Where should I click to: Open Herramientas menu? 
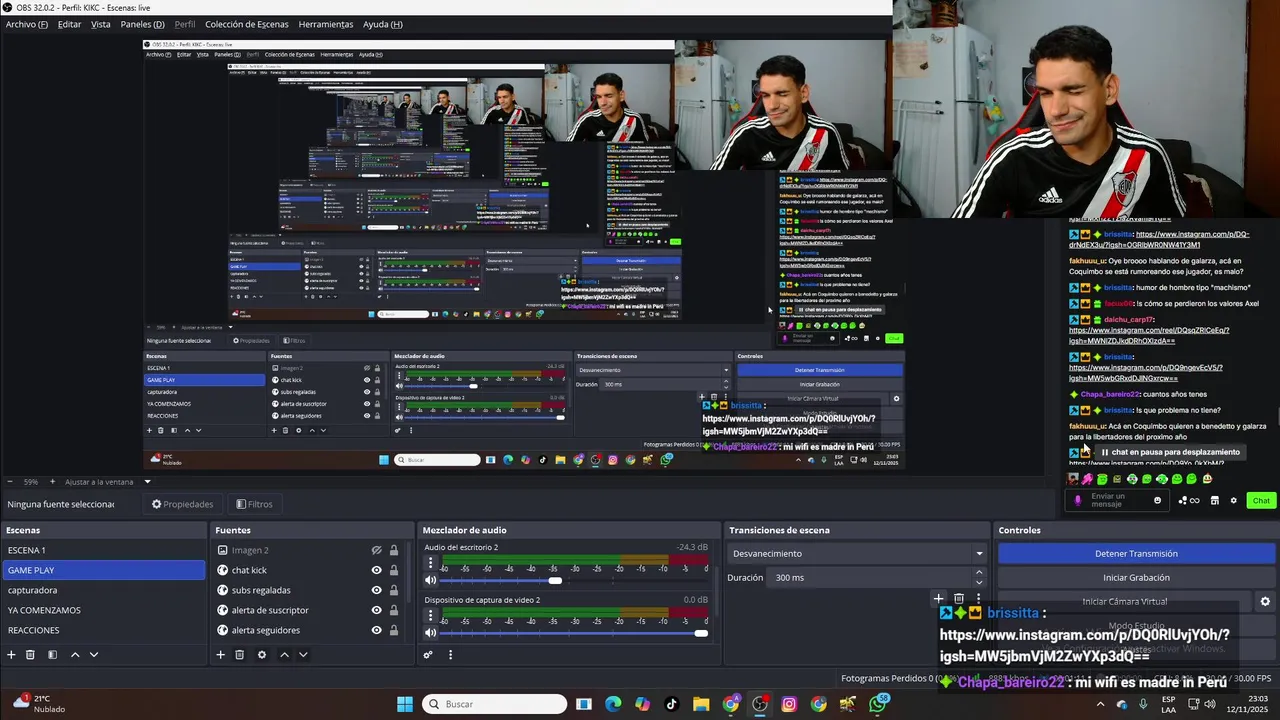[x=326, y=24]
